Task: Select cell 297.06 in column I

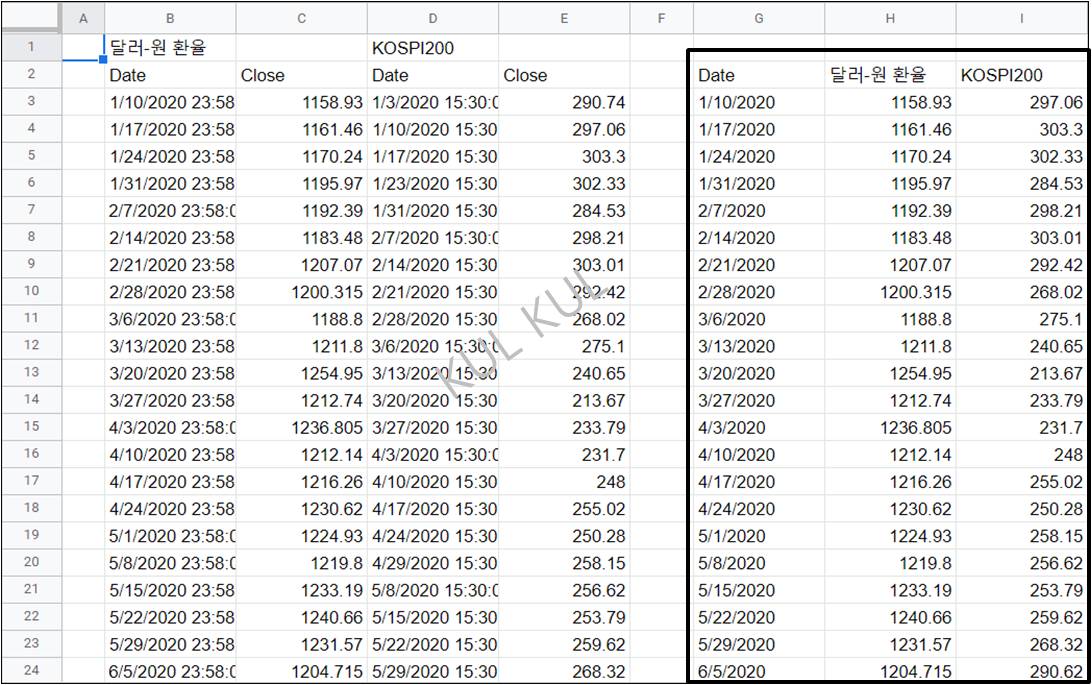Action: coord(1021,102)
